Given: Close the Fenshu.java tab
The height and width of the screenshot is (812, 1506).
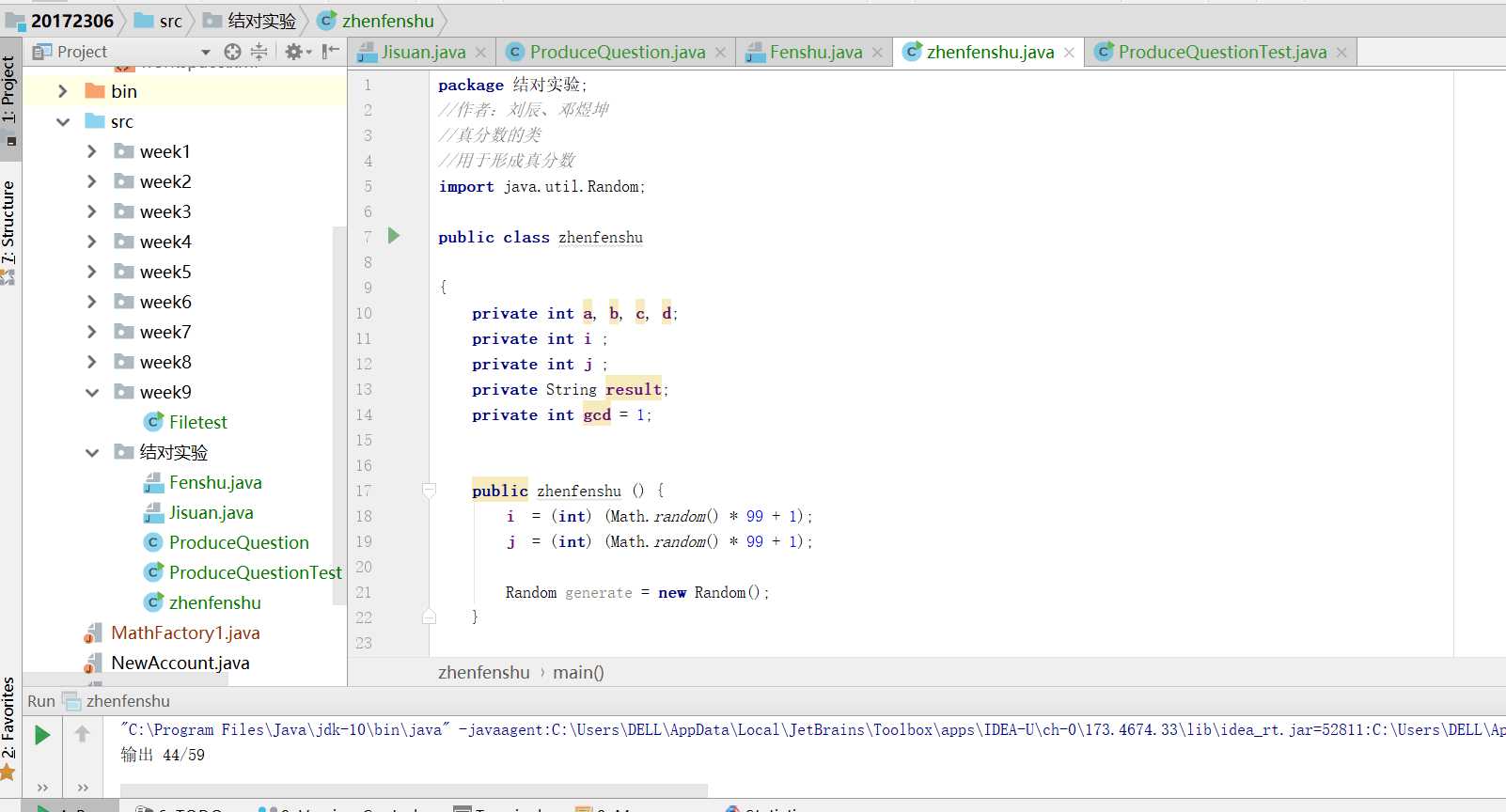Looking at the screenshot, I should coord(877,53).
